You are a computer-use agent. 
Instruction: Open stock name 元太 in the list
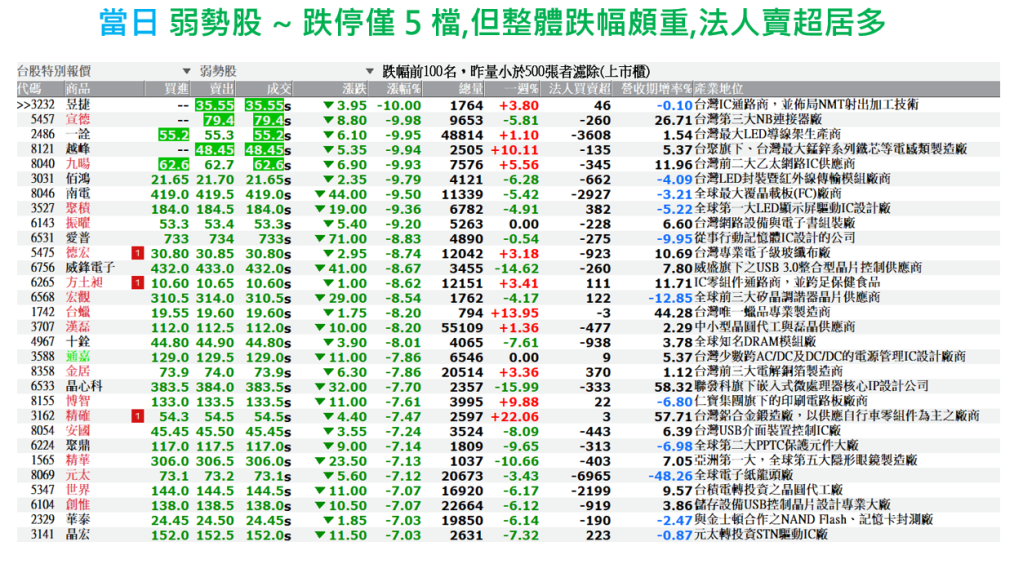click(78, 475)
